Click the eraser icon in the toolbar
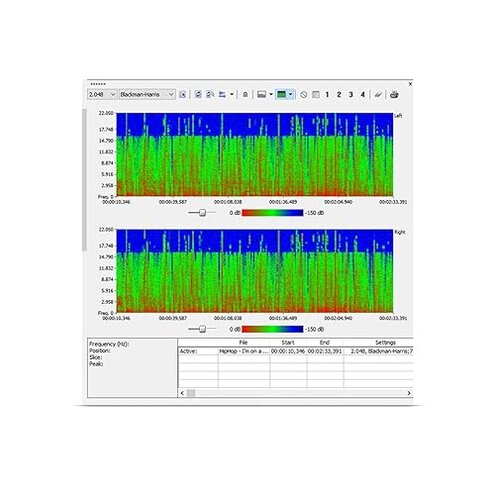The width and height of the screenshot is (495, 495). pos(378,95)
